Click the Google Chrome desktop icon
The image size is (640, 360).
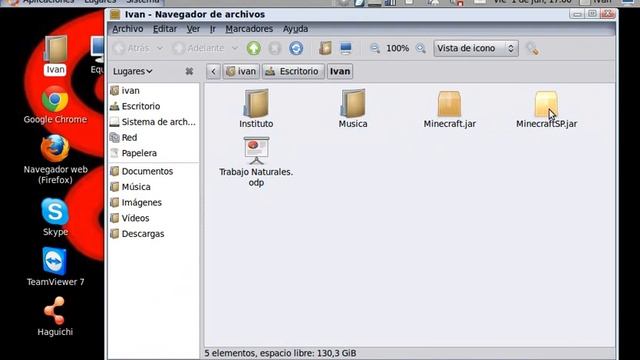point(55,105)
